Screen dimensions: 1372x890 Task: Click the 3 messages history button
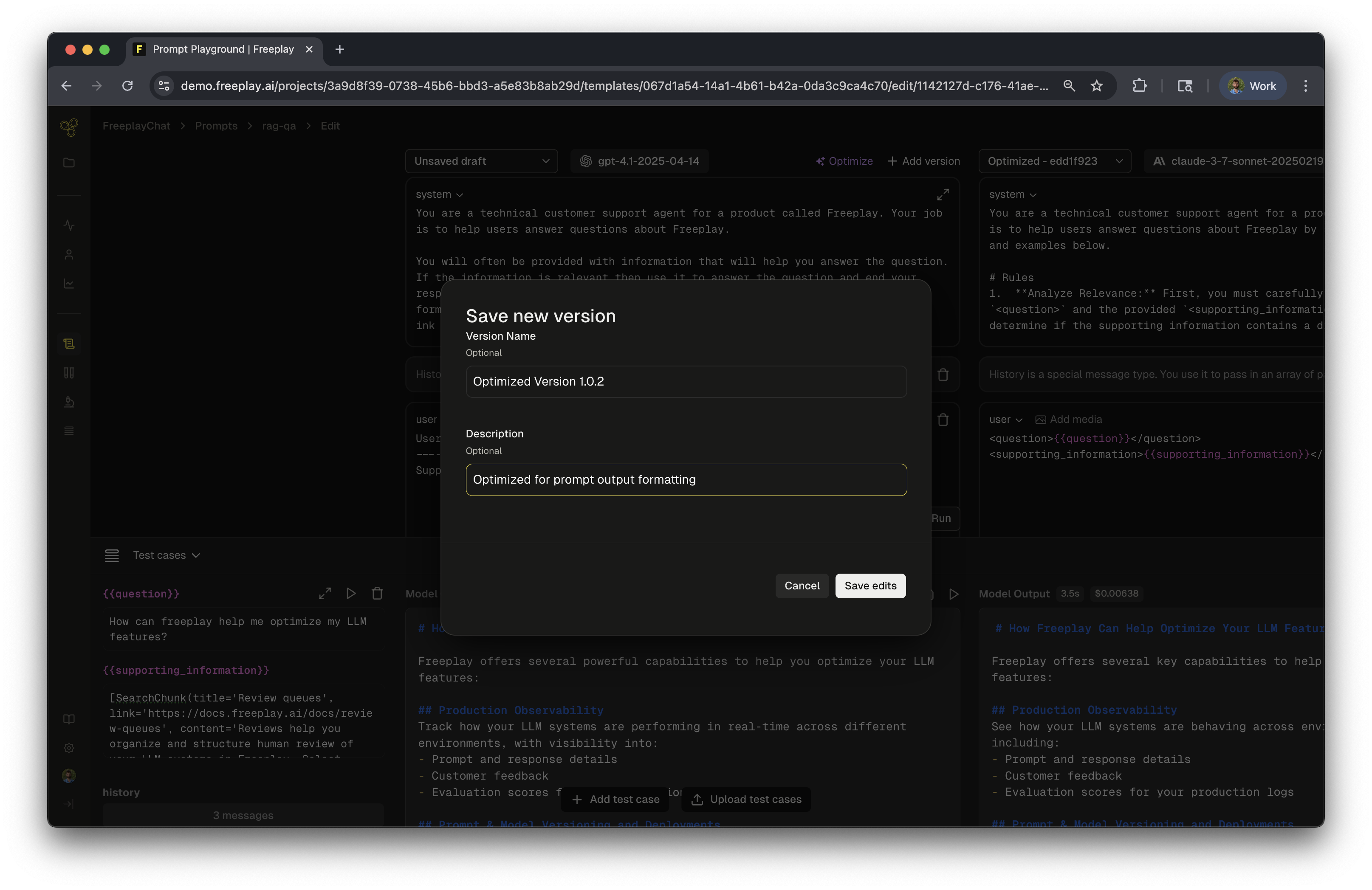tap(243, 816)
